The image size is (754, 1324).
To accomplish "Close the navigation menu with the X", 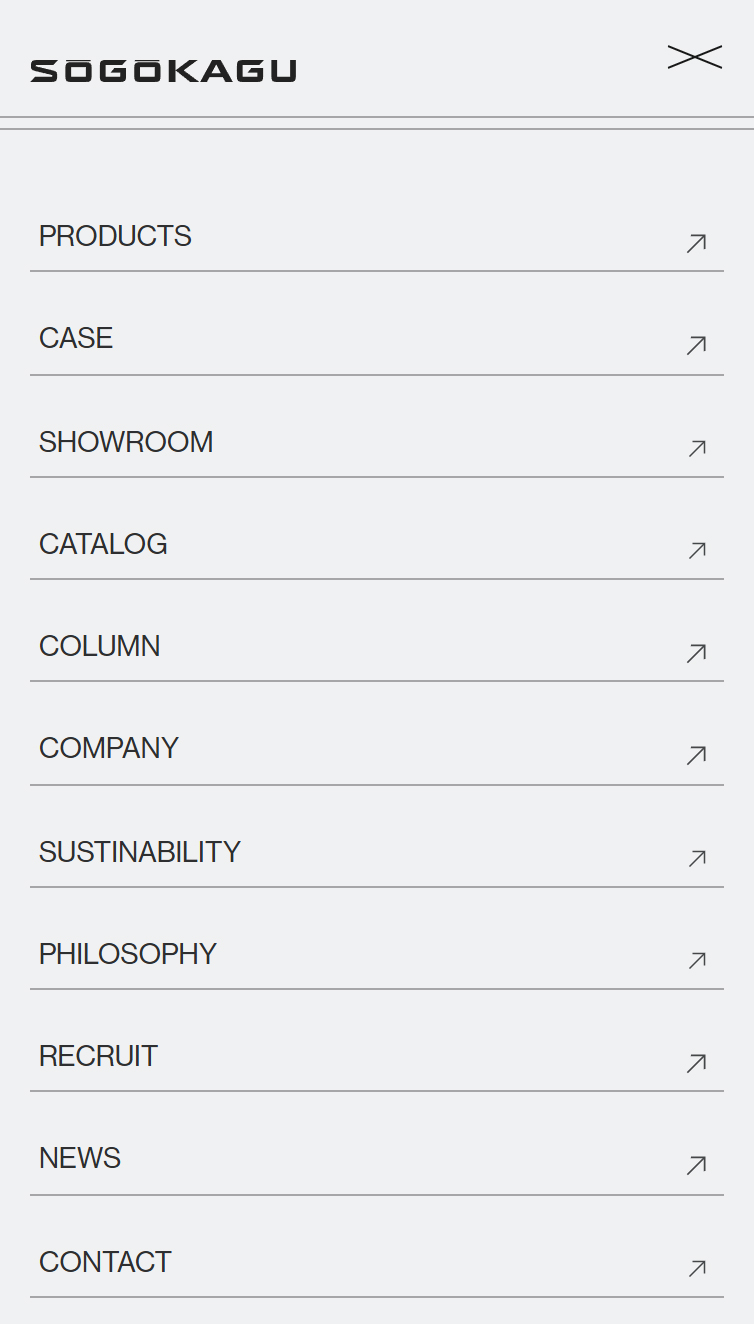I will (x=695, y=58).
